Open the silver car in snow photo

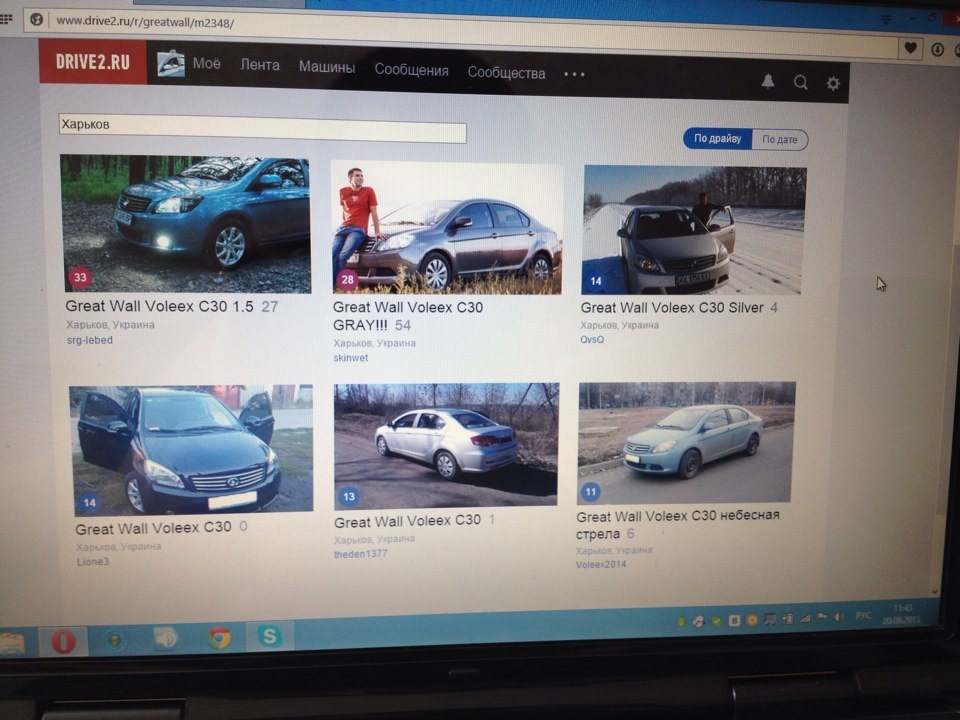click(x=693, y=230)
